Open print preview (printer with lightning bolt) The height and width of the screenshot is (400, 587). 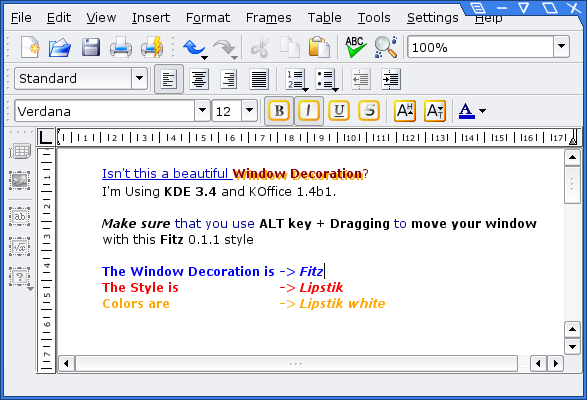[152, 48]
